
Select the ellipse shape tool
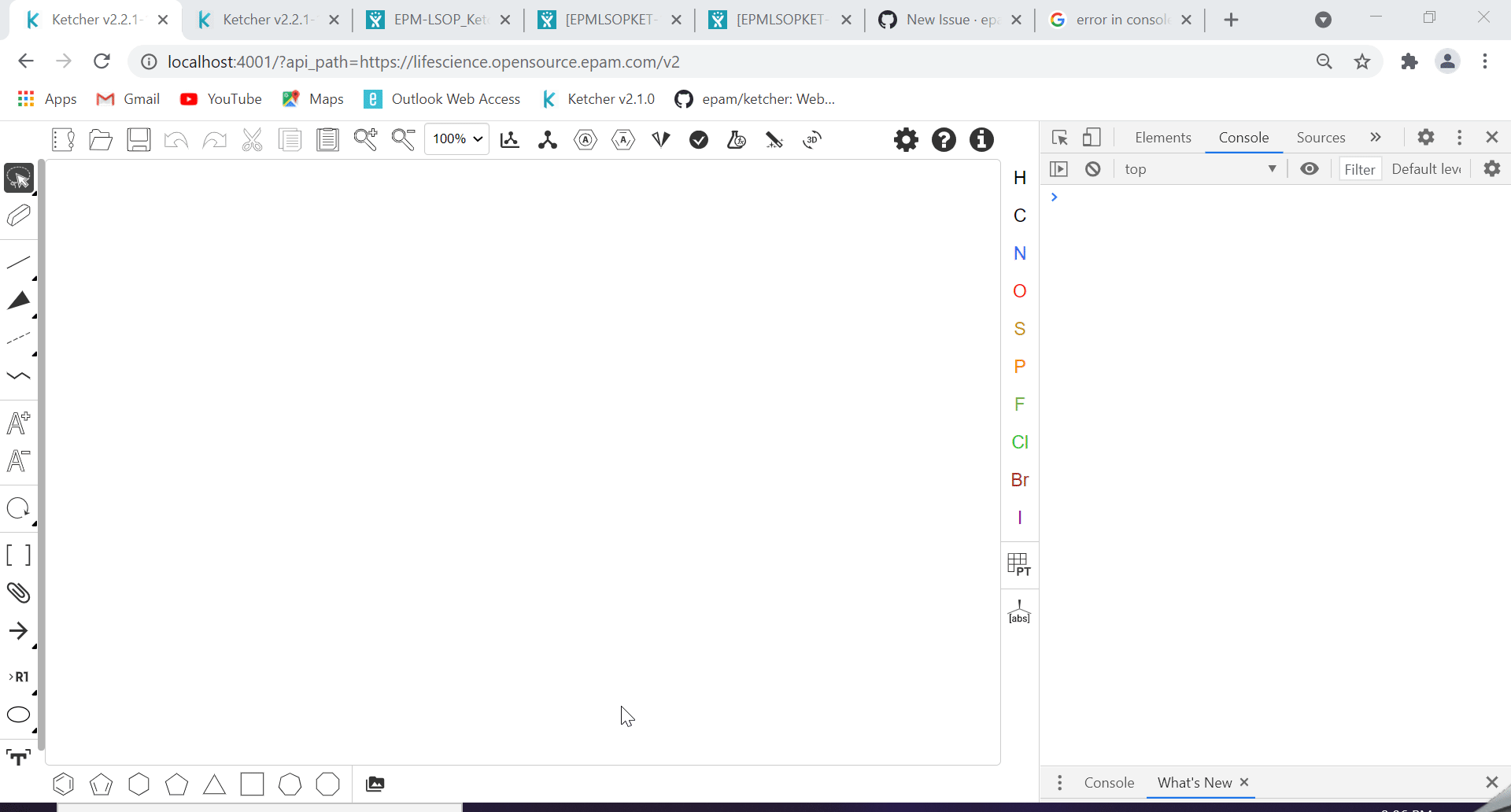19,714
